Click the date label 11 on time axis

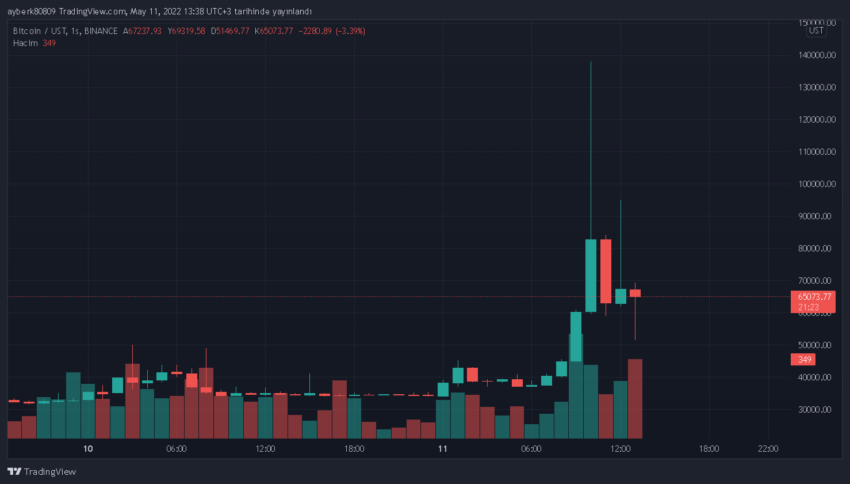[x=441, y=450]
